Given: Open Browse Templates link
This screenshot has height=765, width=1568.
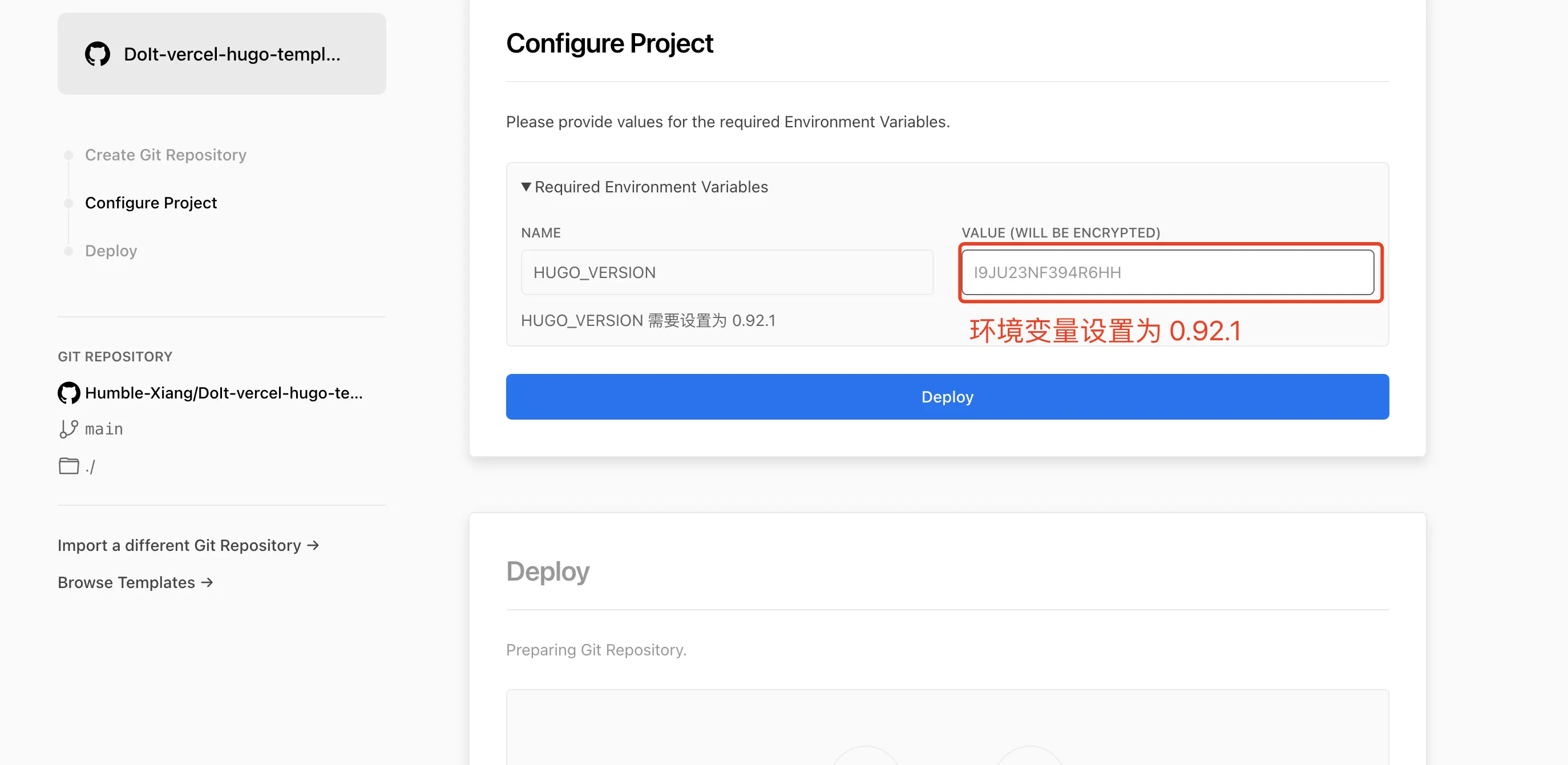Looking at the screenshot, I should point(127,582).
